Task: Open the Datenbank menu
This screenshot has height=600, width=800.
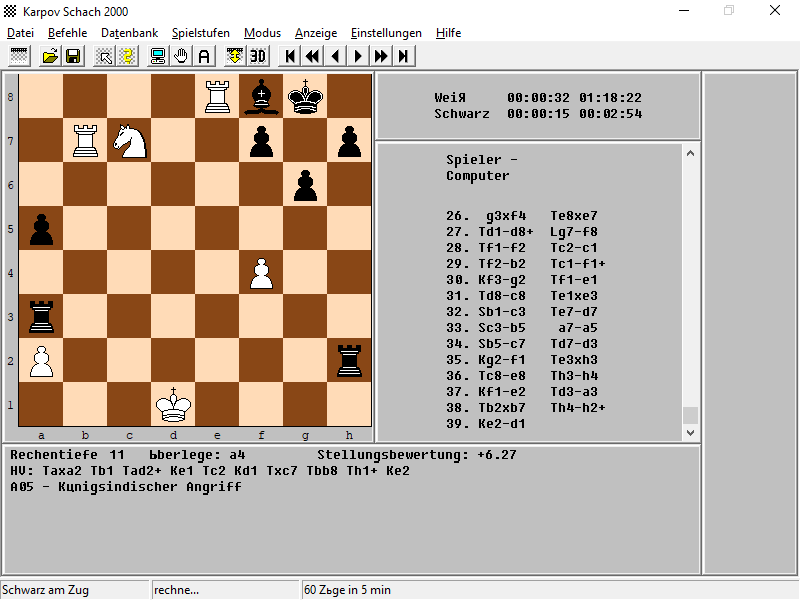Action: 130,33
